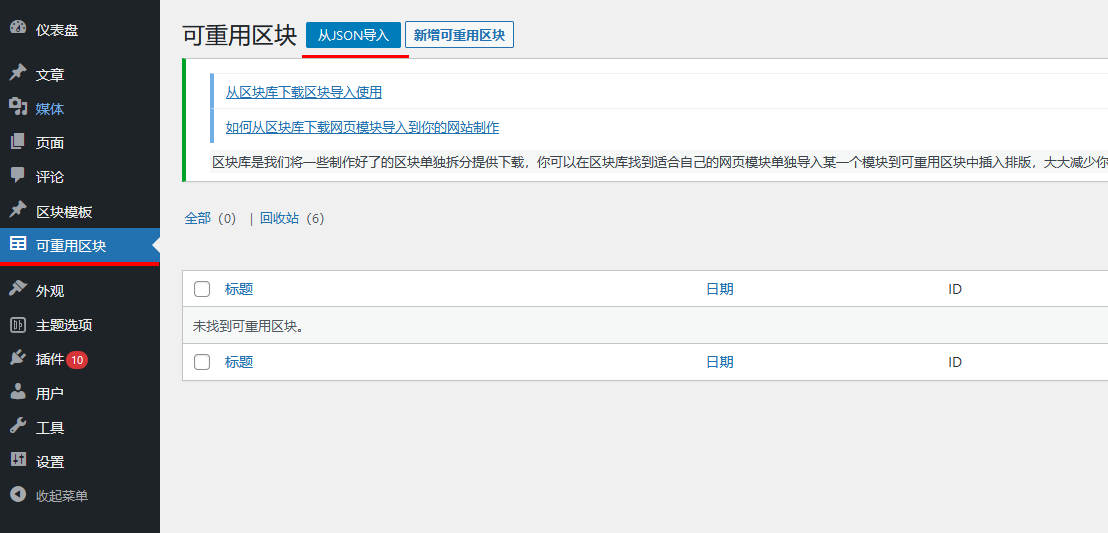1108x533 pixels.
Task: Click the sliders icon beside 设置
Action: (18, 460)
